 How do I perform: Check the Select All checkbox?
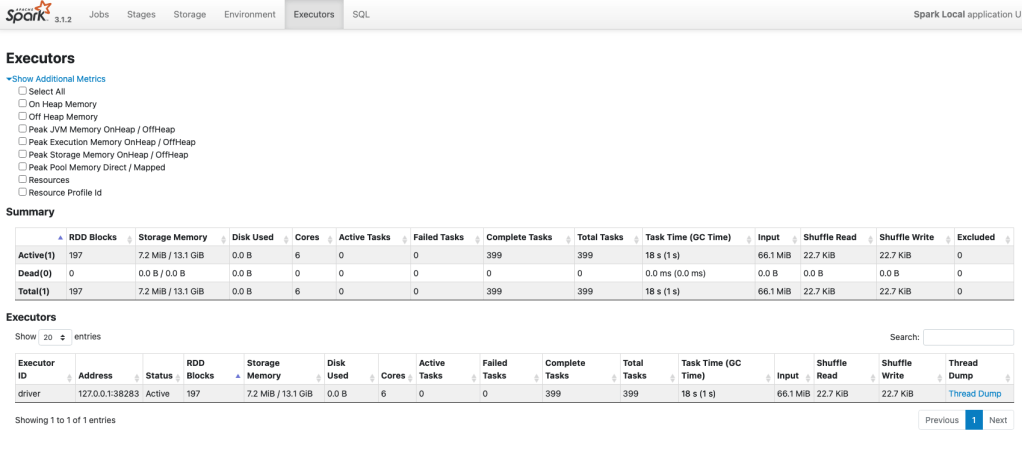(23, 91)
